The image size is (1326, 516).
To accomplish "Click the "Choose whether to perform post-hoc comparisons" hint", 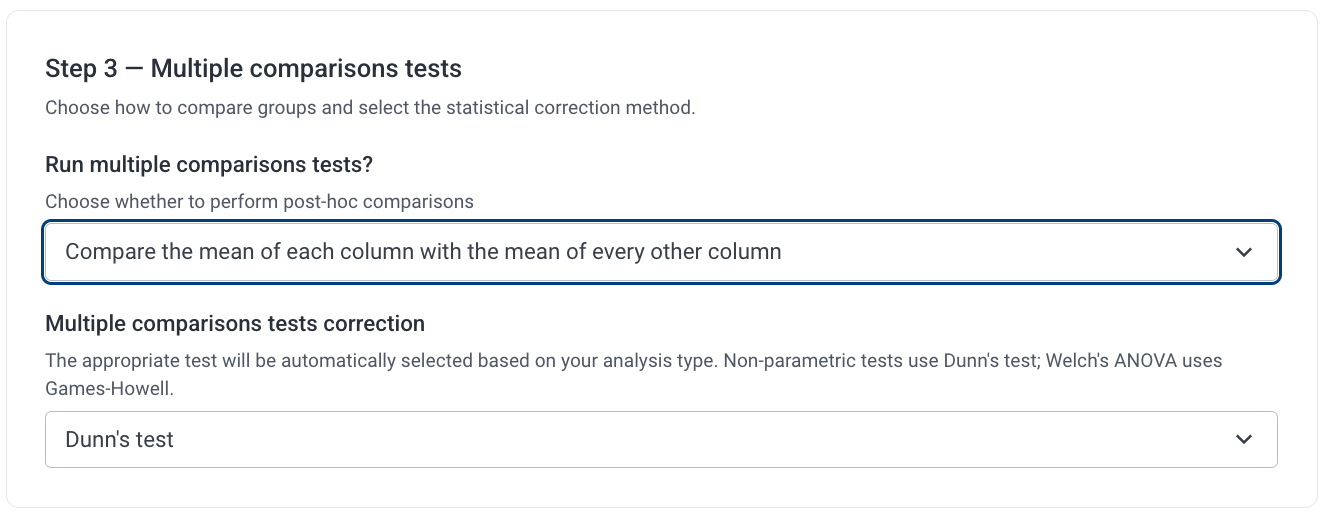I will click(259, 201).
